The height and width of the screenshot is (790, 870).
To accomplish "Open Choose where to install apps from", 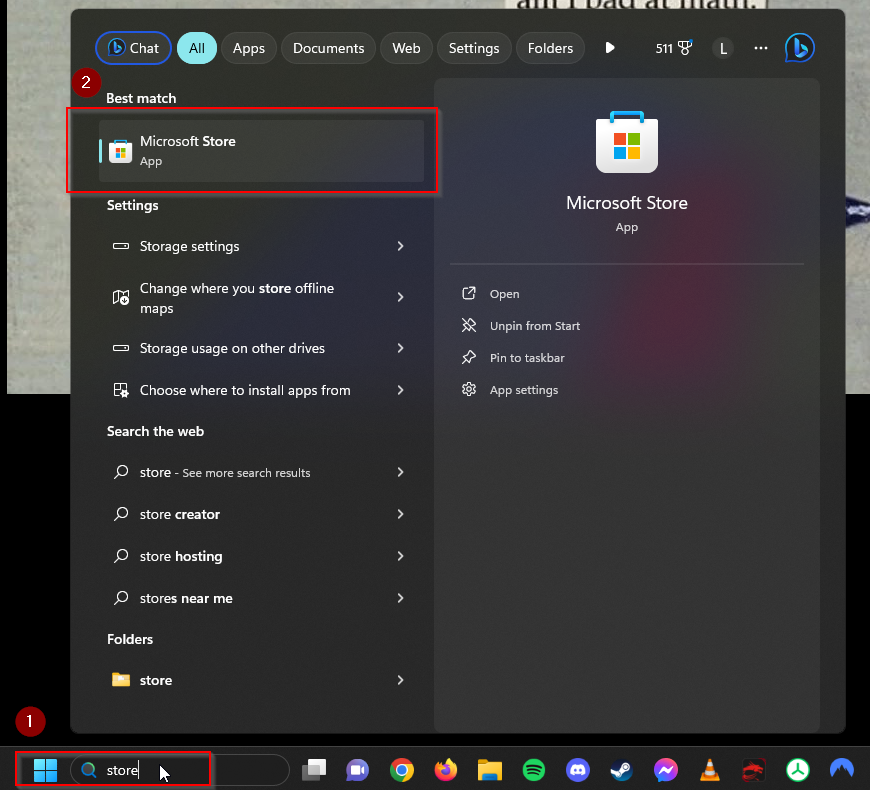I will tap(261, 391).
